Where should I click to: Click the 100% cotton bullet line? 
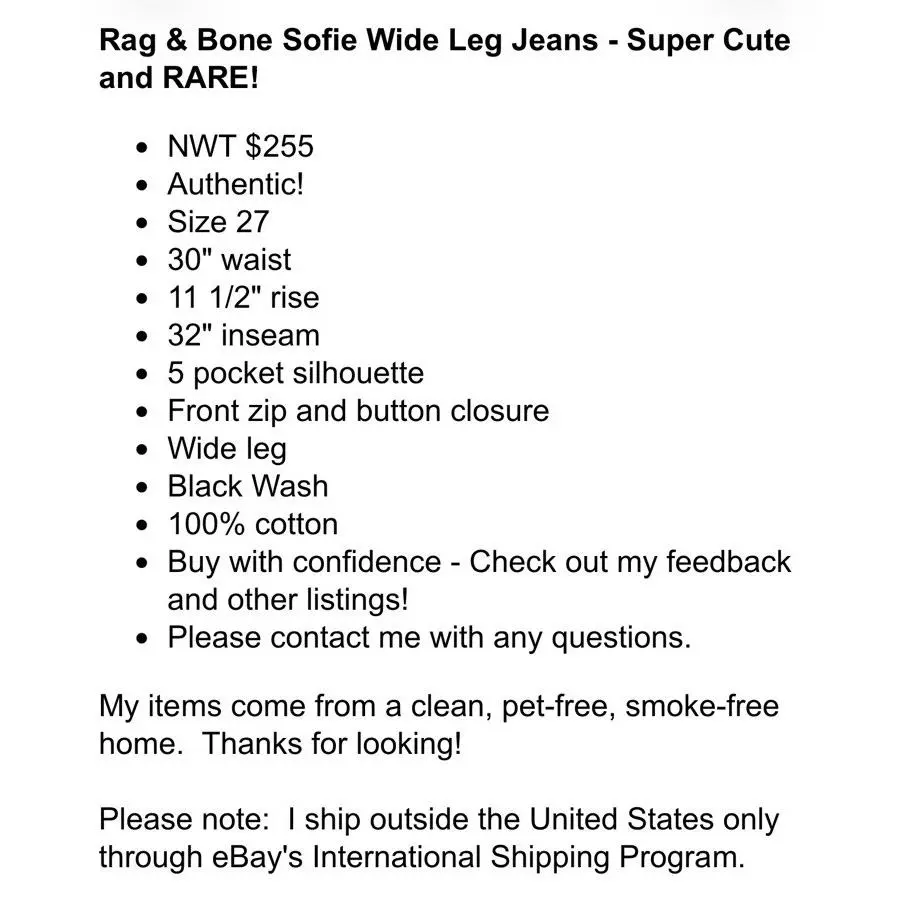tap(253, 524)
